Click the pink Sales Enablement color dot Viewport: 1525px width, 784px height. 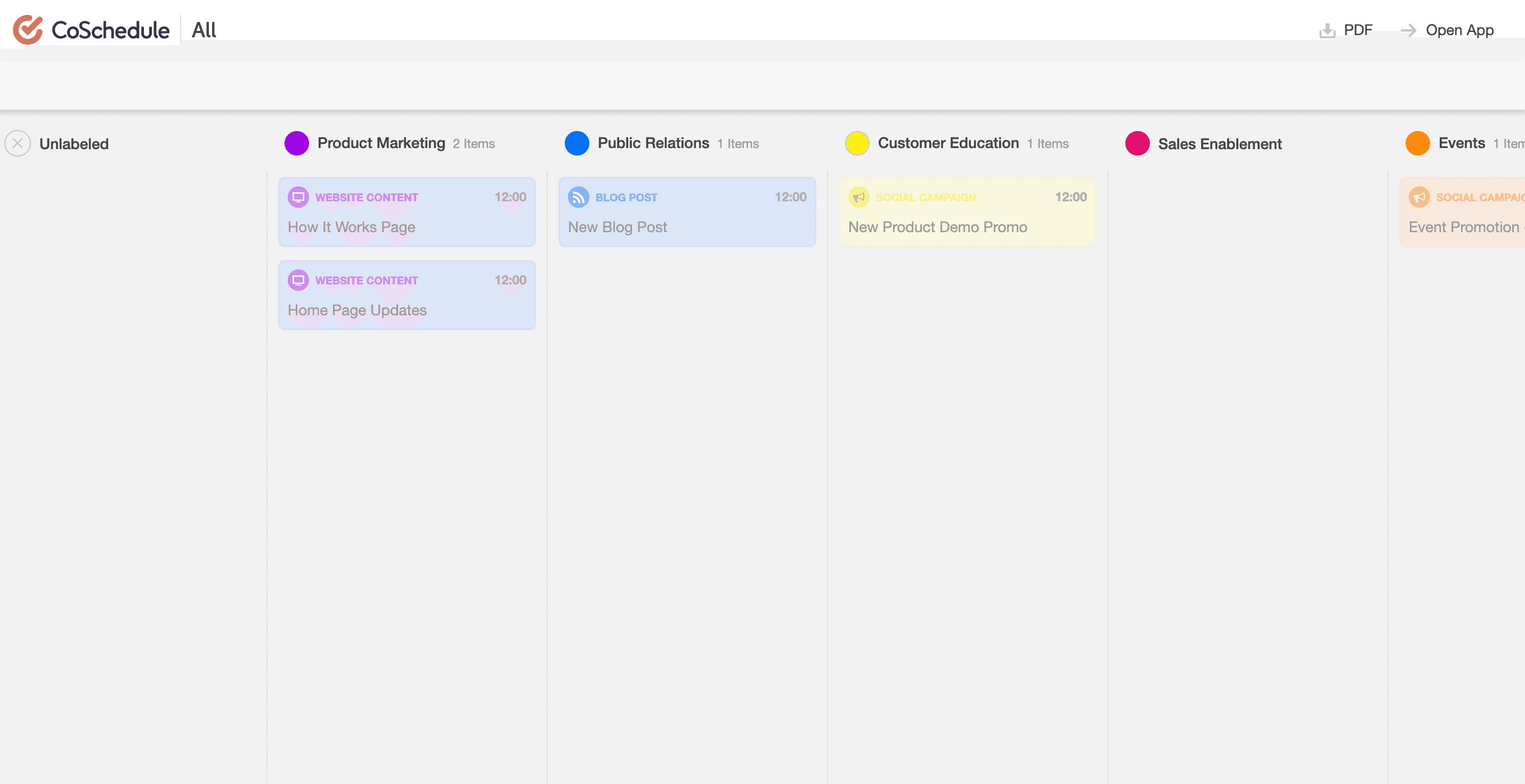(1137, 143)
